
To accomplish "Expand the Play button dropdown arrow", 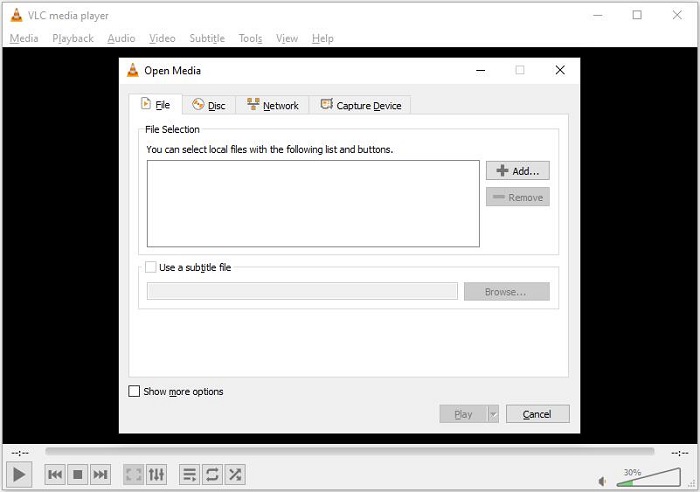I will [493, 414].
